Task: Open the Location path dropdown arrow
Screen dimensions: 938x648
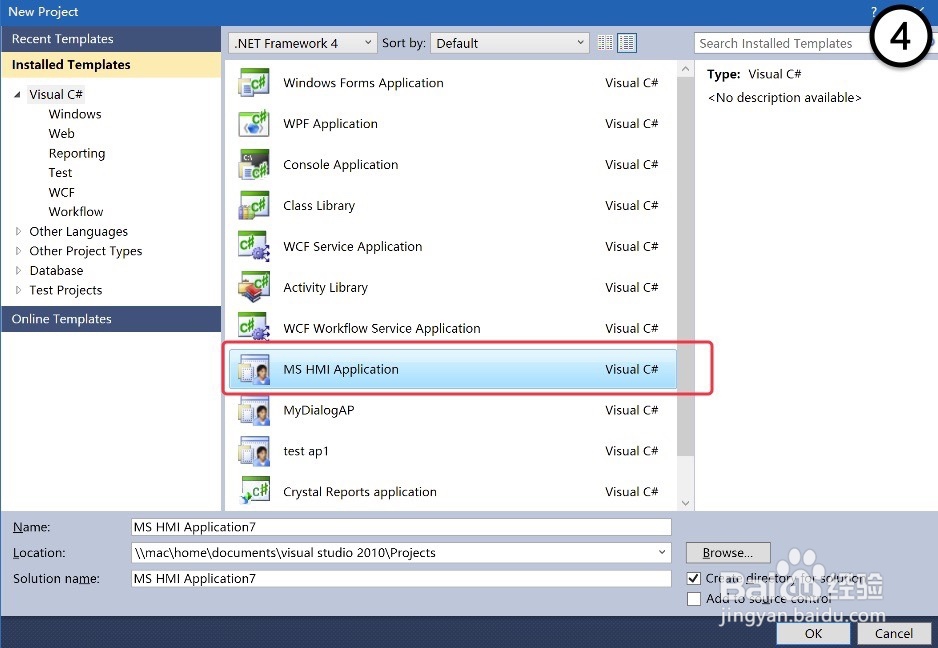Action: pyautogui.click(x=662, y=552)
